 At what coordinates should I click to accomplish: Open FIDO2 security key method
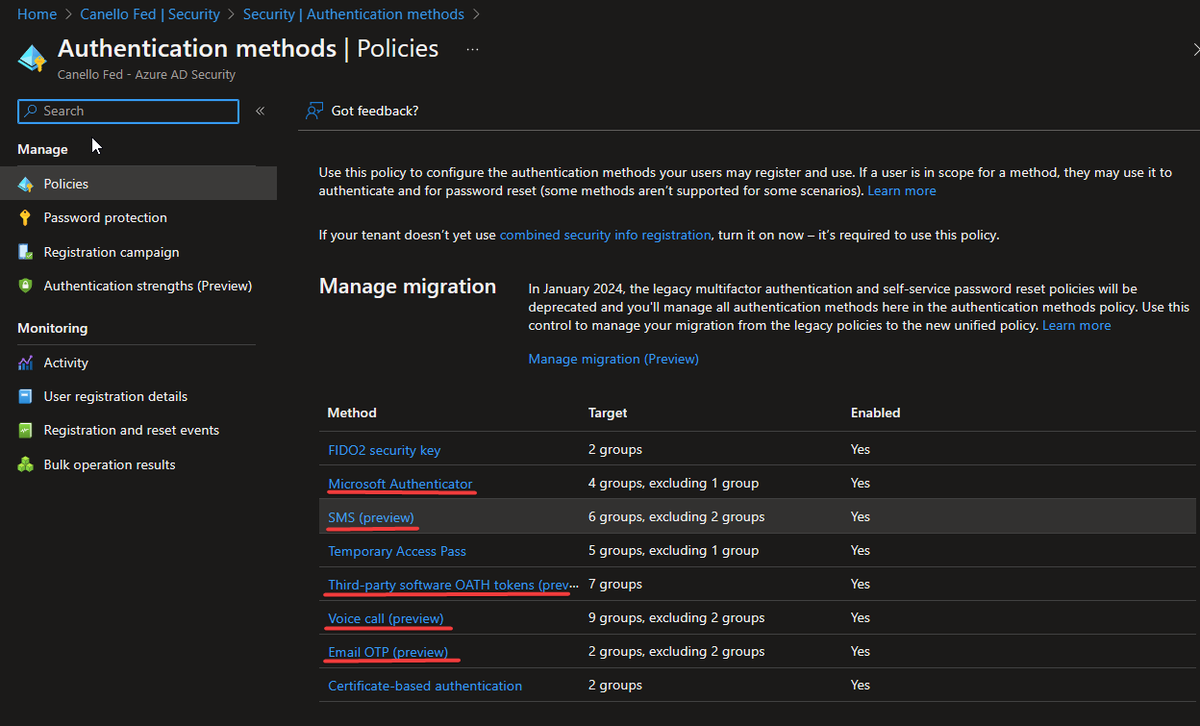pos(384,450)
